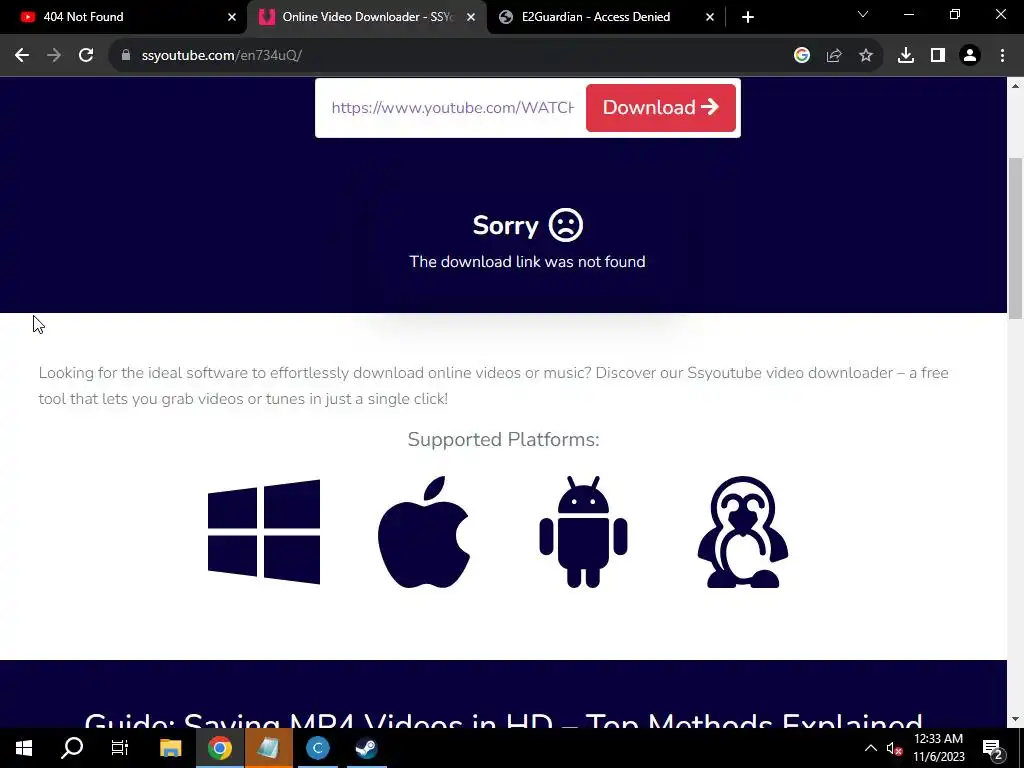Expand the tab search chevron
1024x768 pixels.
(x=863, y=14)
